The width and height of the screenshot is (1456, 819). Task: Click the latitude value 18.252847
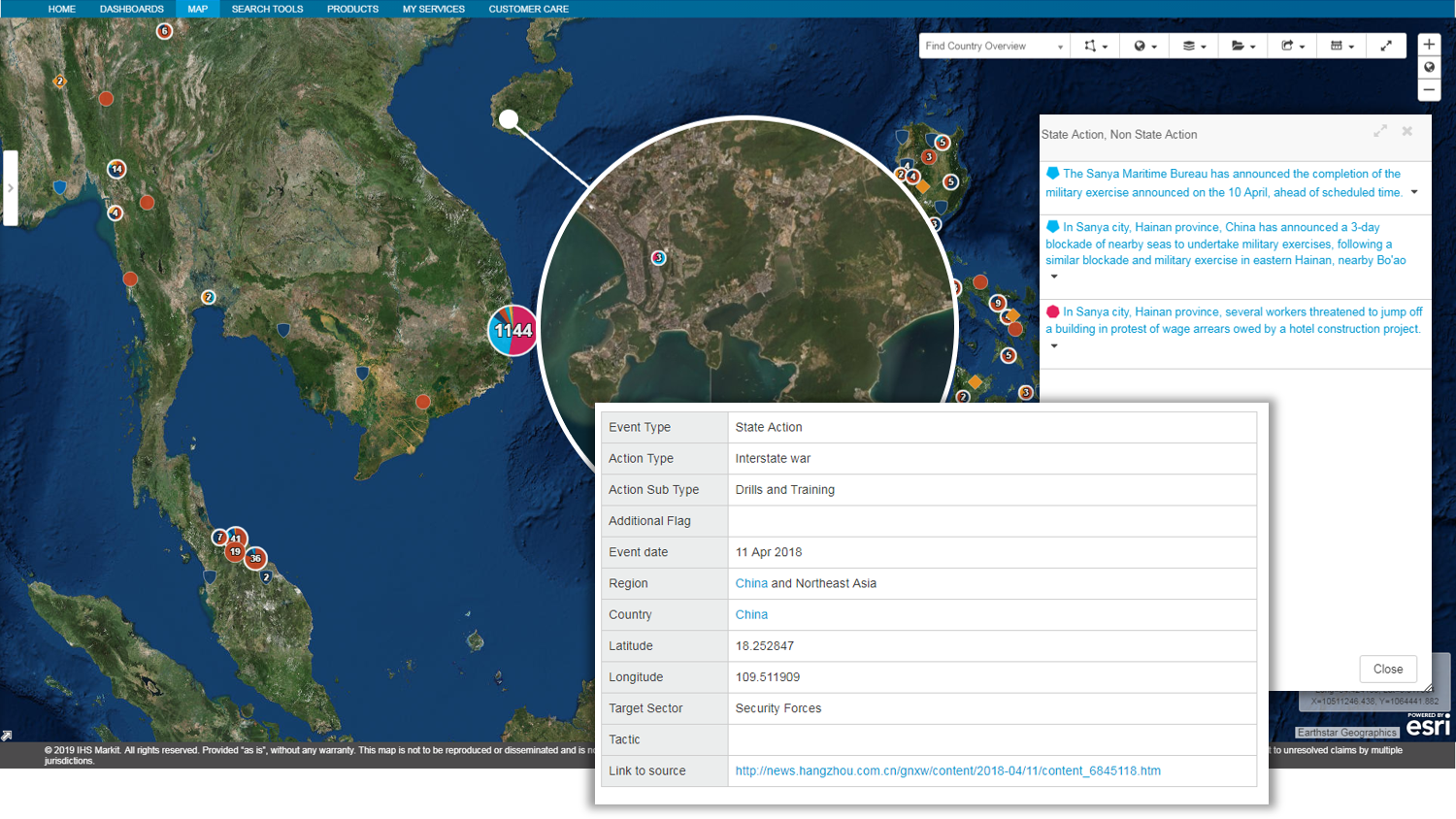765,645
